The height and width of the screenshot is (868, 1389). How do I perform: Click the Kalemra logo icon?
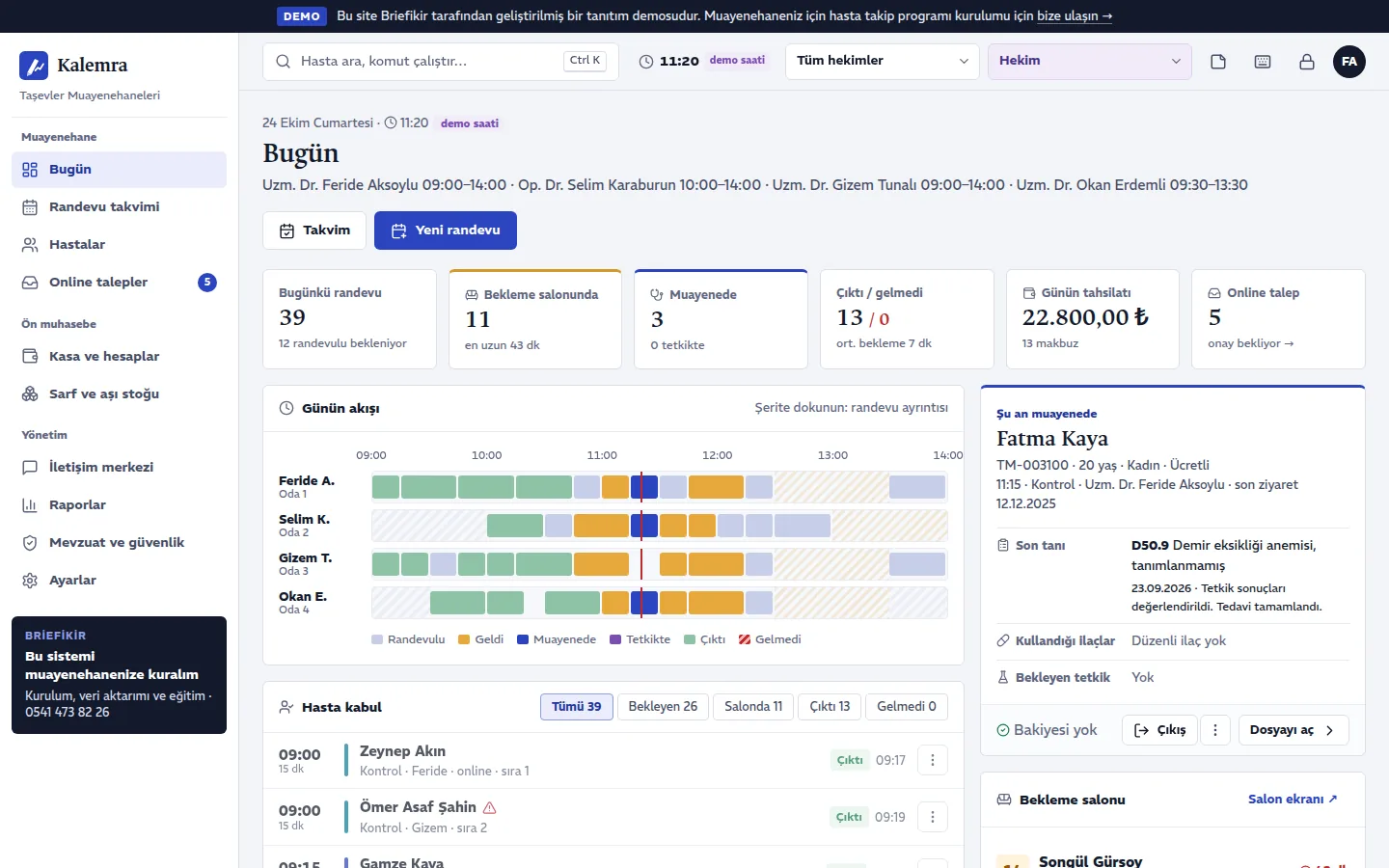[34, 66]
